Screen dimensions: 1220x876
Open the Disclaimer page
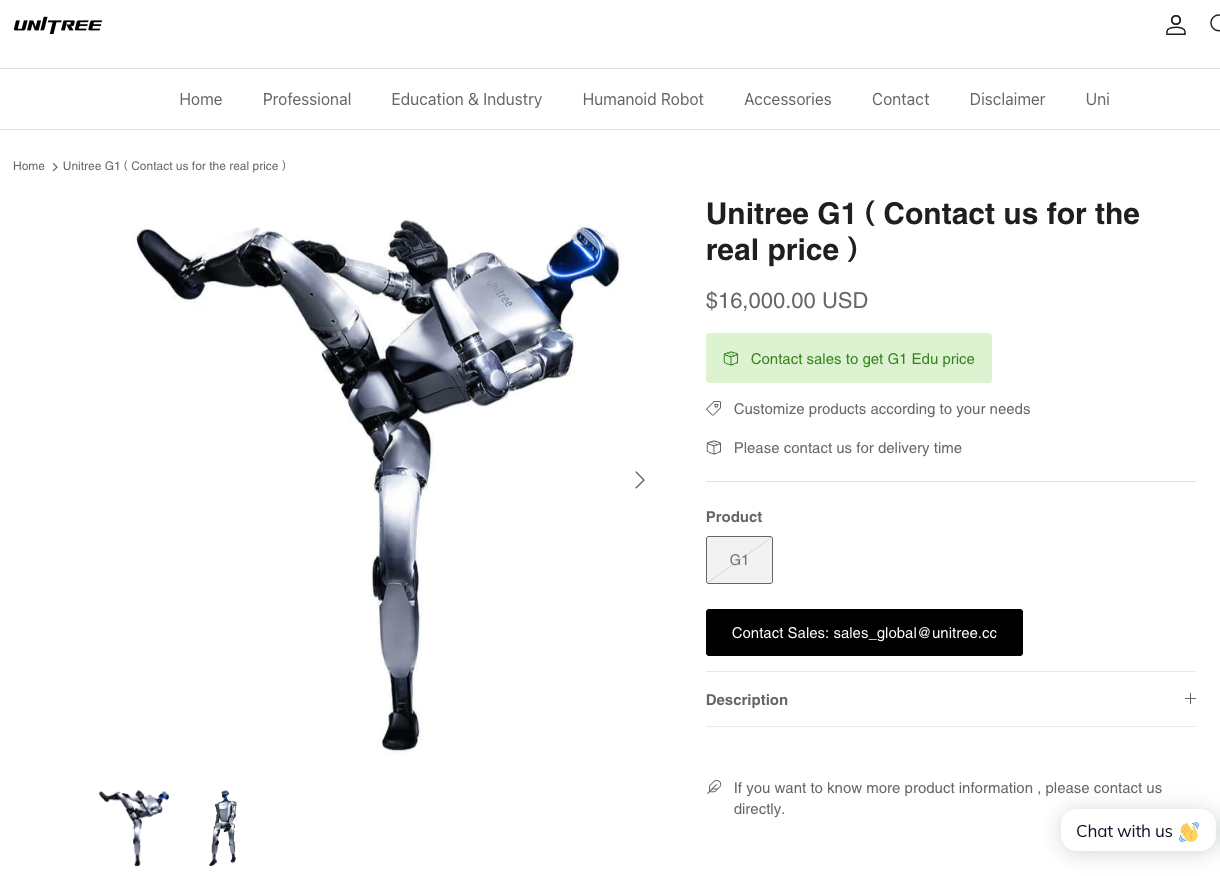coord(1007,99)
